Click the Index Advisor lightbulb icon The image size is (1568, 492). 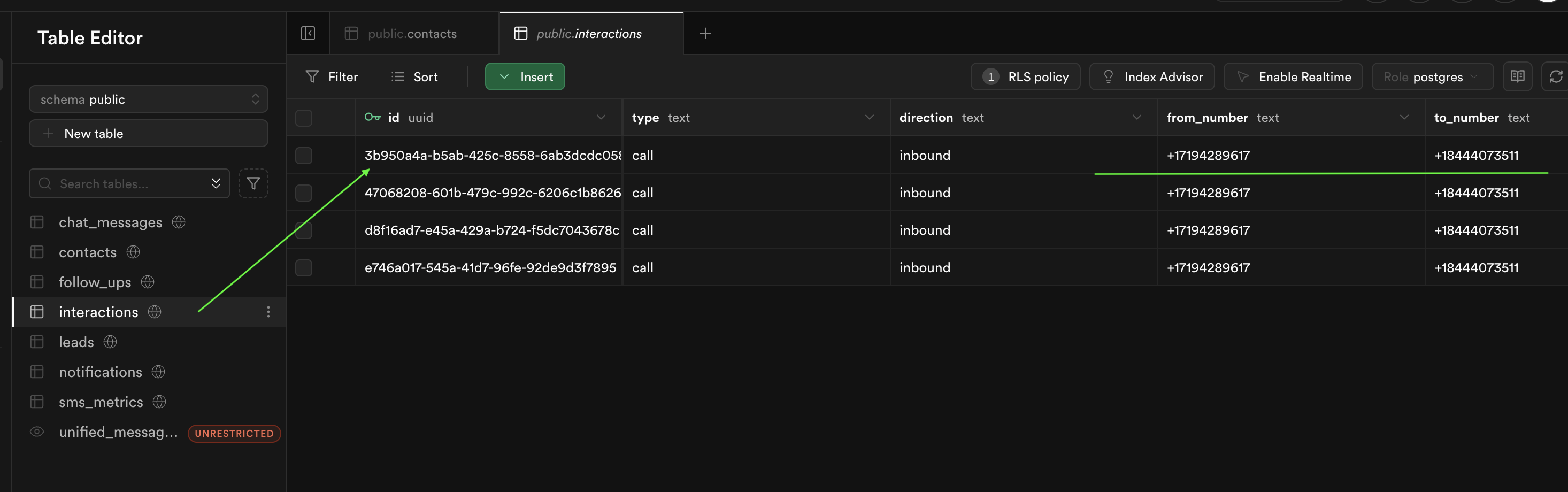[1108, 76]
